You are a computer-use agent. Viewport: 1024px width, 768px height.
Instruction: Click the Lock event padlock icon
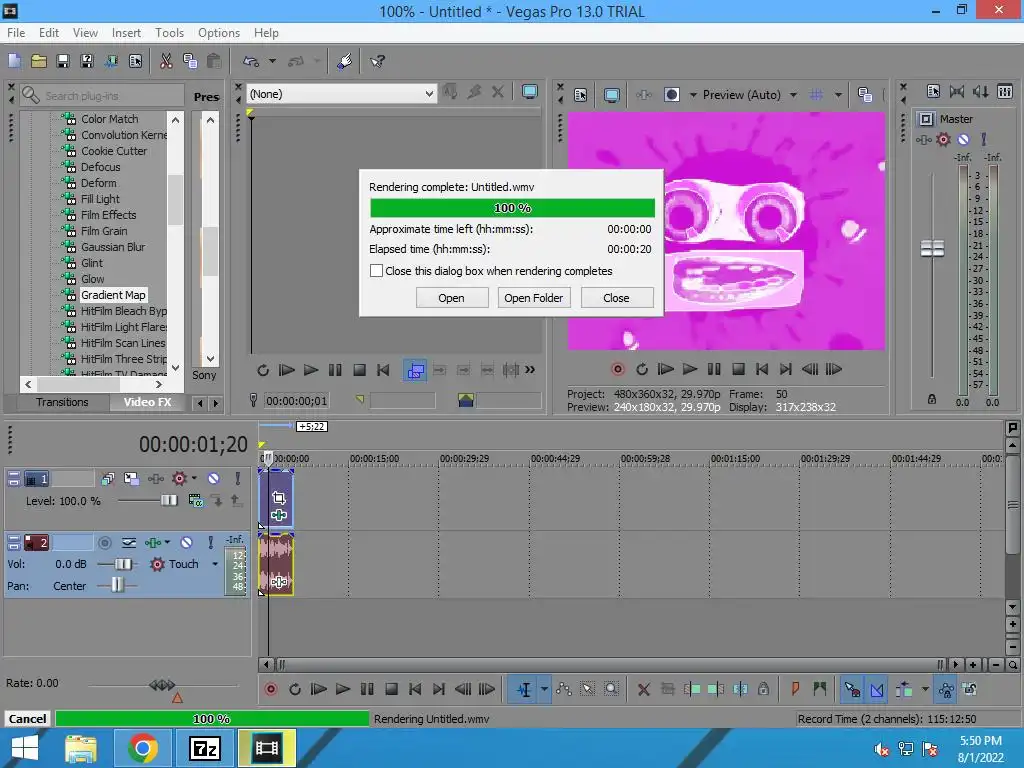tap(763, 689)
